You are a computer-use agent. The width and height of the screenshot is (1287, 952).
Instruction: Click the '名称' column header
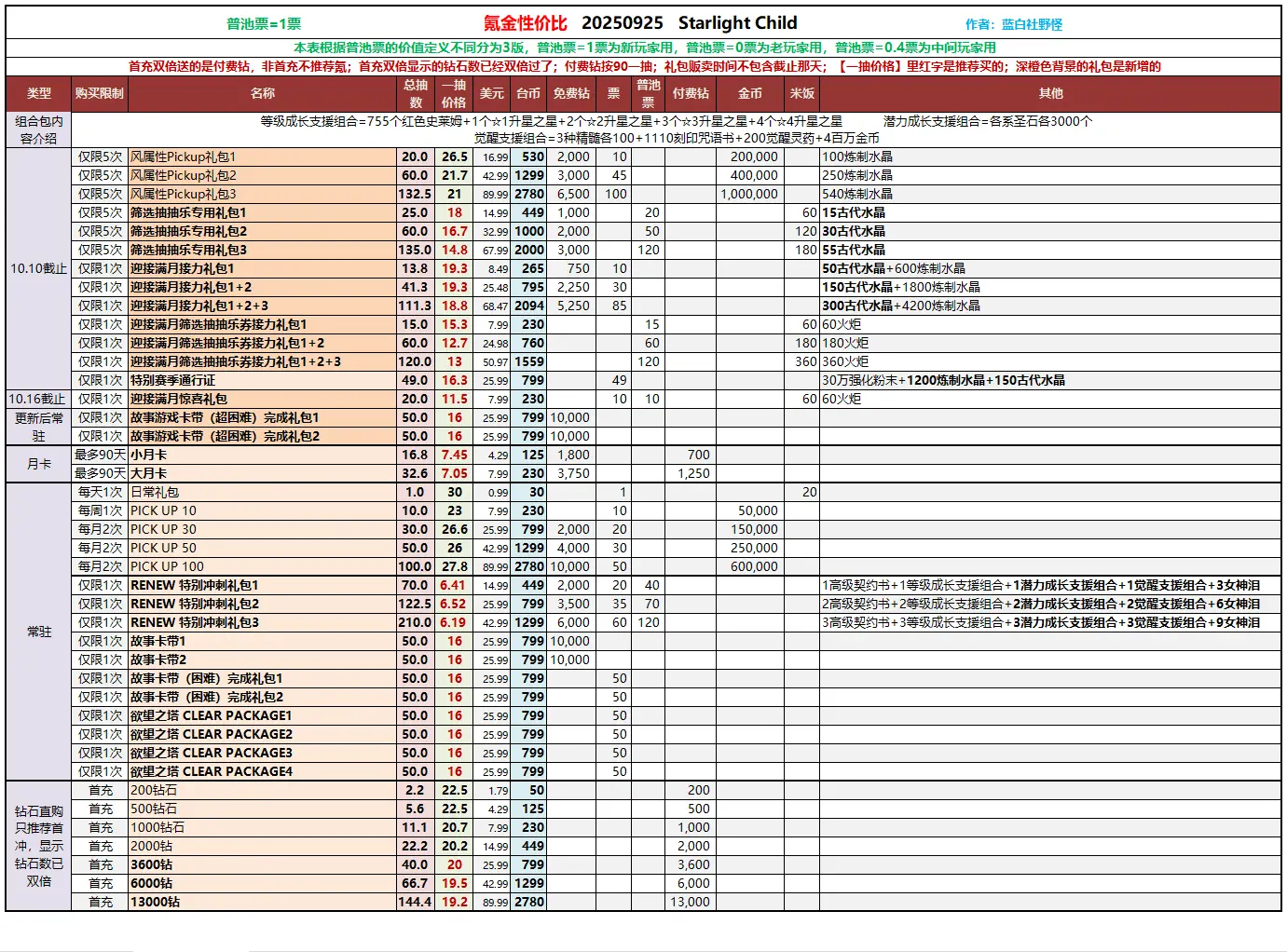click(x=263, y=93)
